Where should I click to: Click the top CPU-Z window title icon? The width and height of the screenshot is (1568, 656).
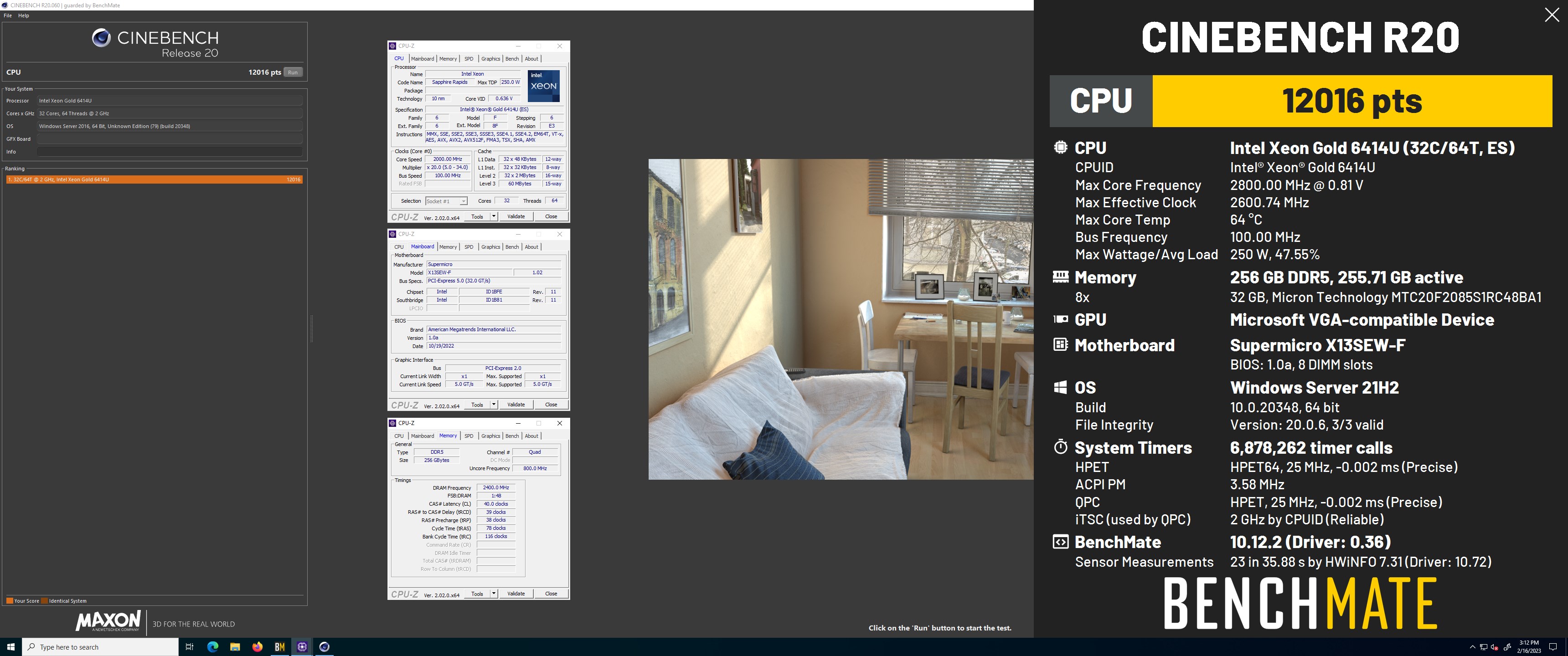click(x=392, y=46)
